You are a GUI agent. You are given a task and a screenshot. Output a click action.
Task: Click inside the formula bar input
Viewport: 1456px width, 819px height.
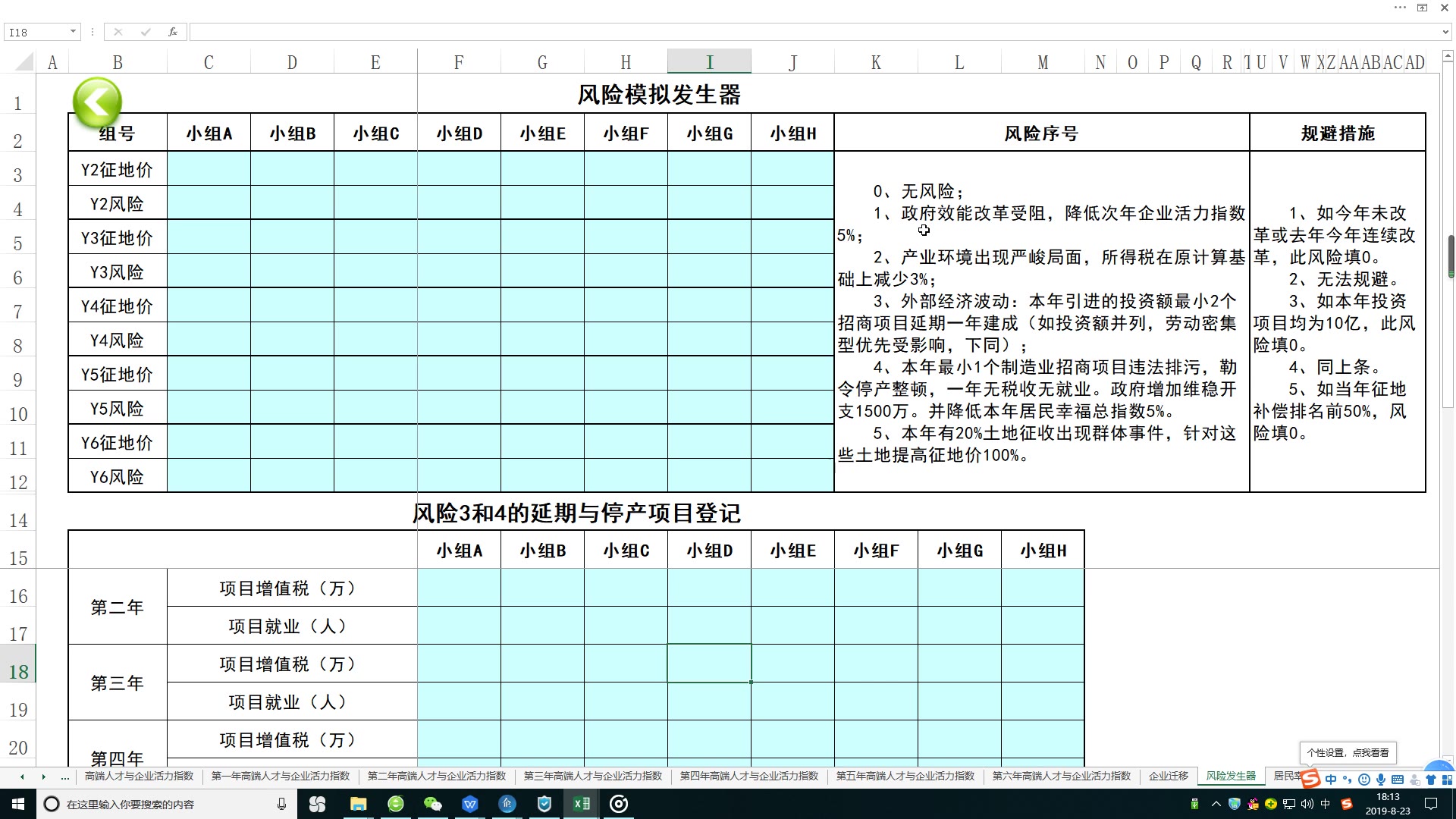[815, 32]
